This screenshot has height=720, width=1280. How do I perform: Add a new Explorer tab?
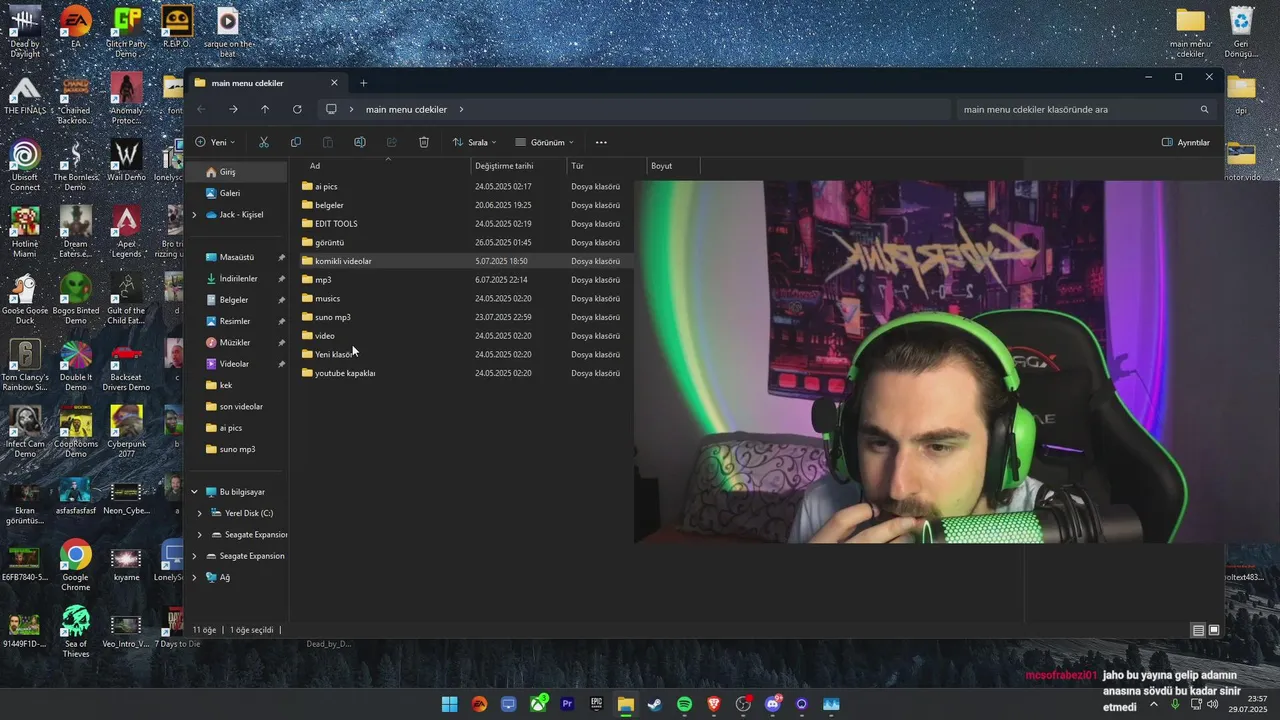point(363,83)
